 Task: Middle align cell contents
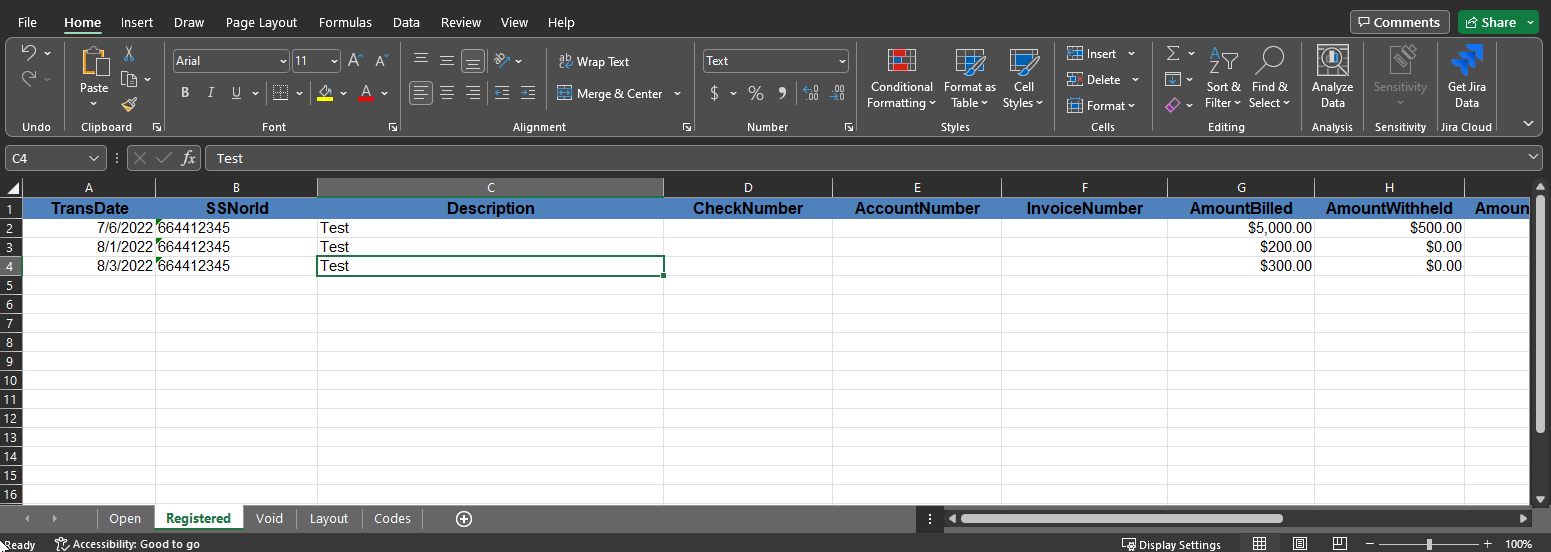pyautogui.click(x=447, y=61)
